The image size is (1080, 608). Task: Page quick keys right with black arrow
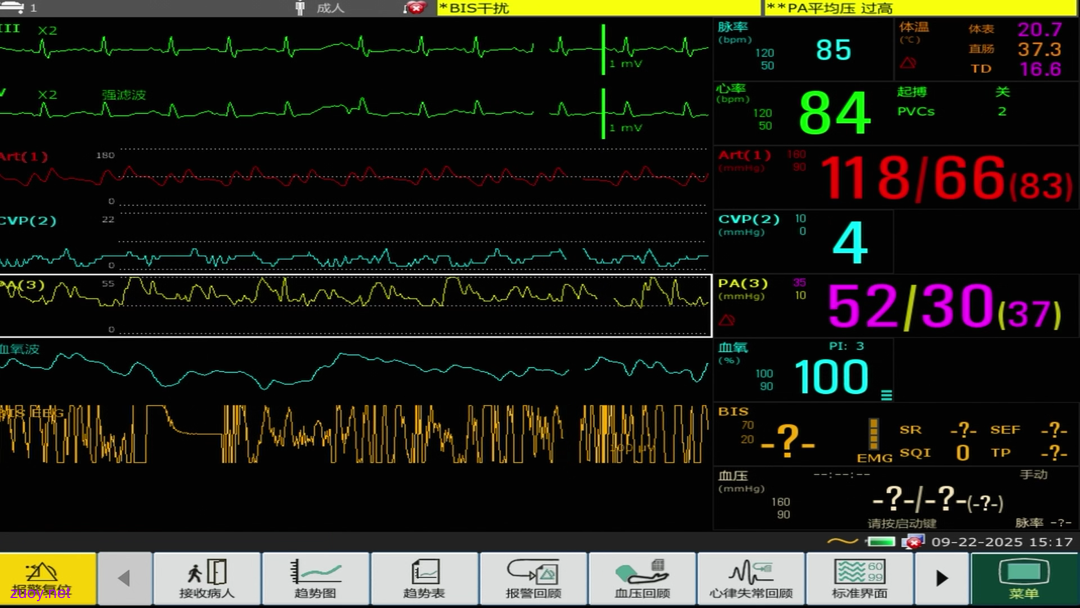tap(942, 578)
